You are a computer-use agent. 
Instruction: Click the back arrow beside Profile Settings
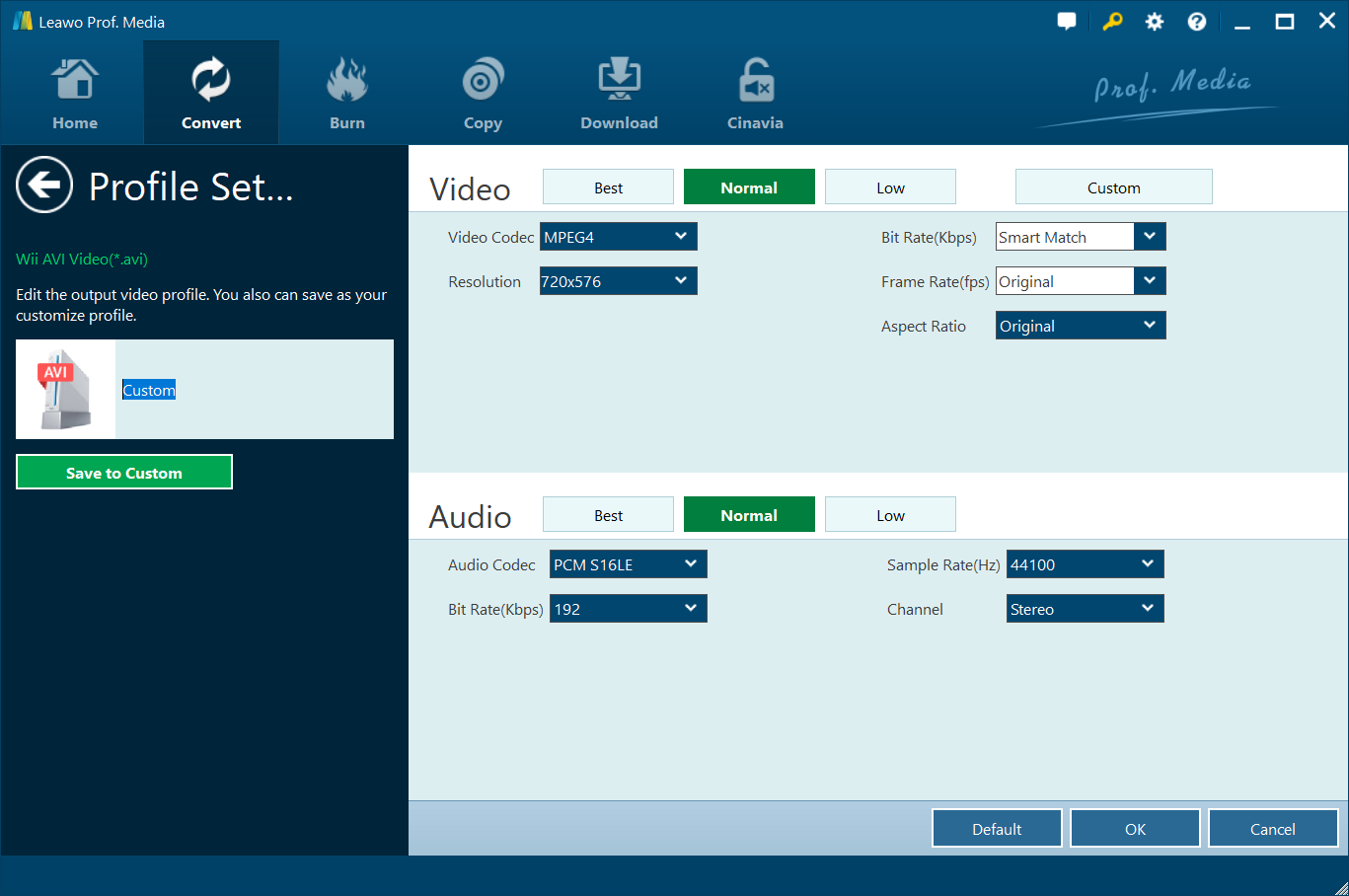tap(44, 185)
